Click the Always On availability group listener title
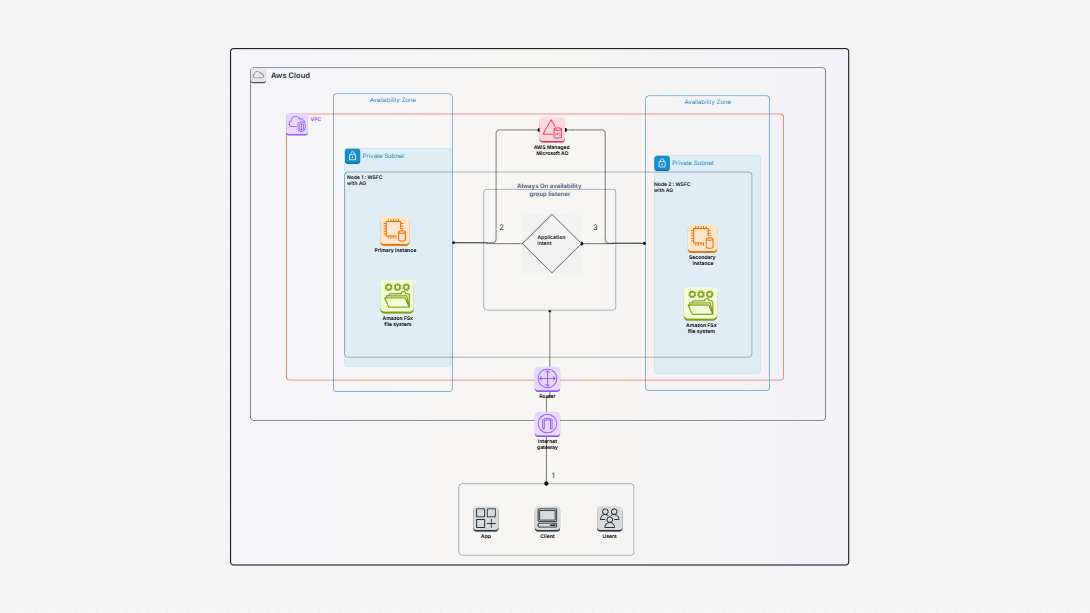The width and height of the screenshot is (1090, 613). [549, 190]
